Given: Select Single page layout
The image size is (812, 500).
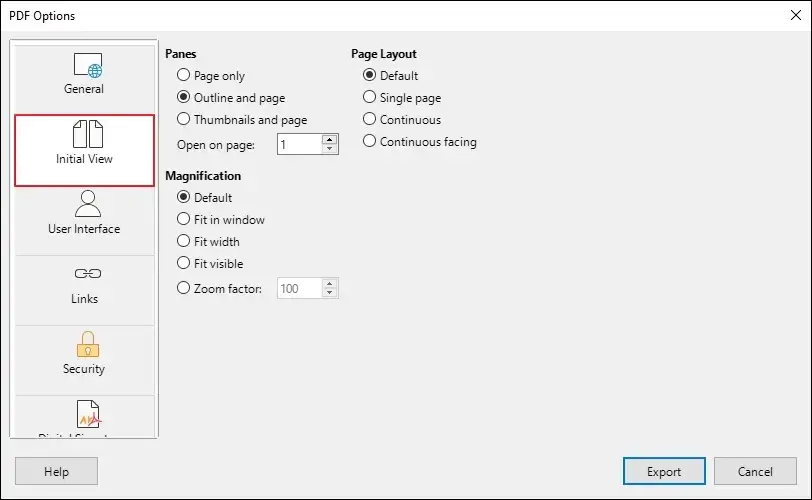Looking at the screenshot, I should [x=369, y=97].
